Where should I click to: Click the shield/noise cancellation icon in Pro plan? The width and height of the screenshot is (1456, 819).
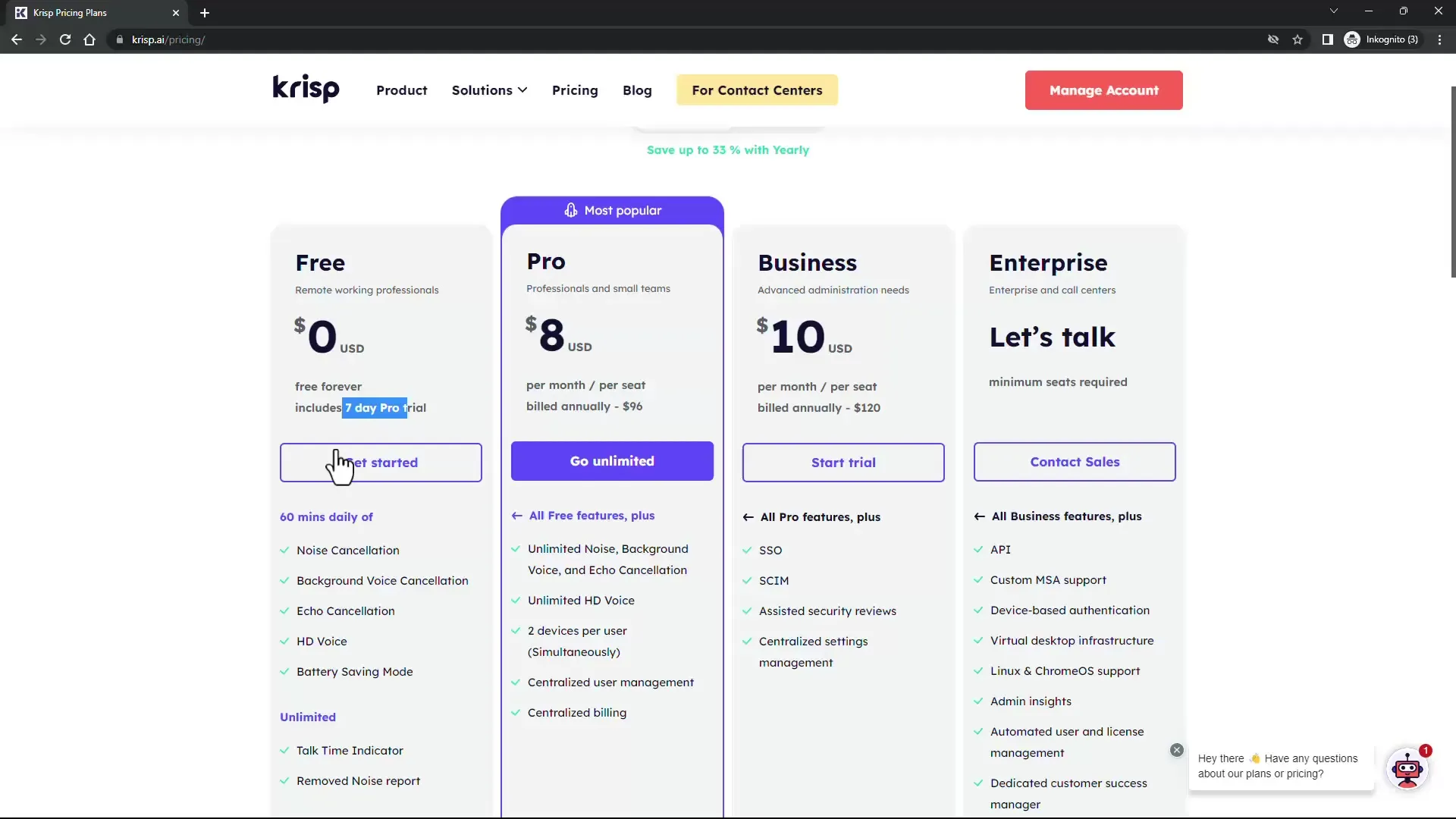click(x=569, y=210)
